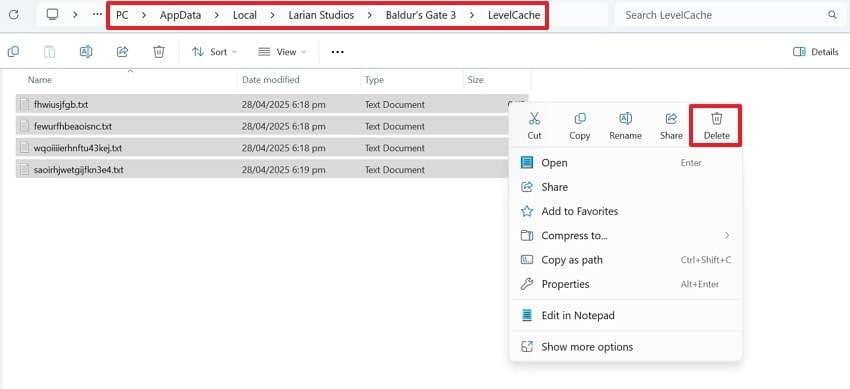Click the toolbar Delete trash icon

click(x=159, y=51)
